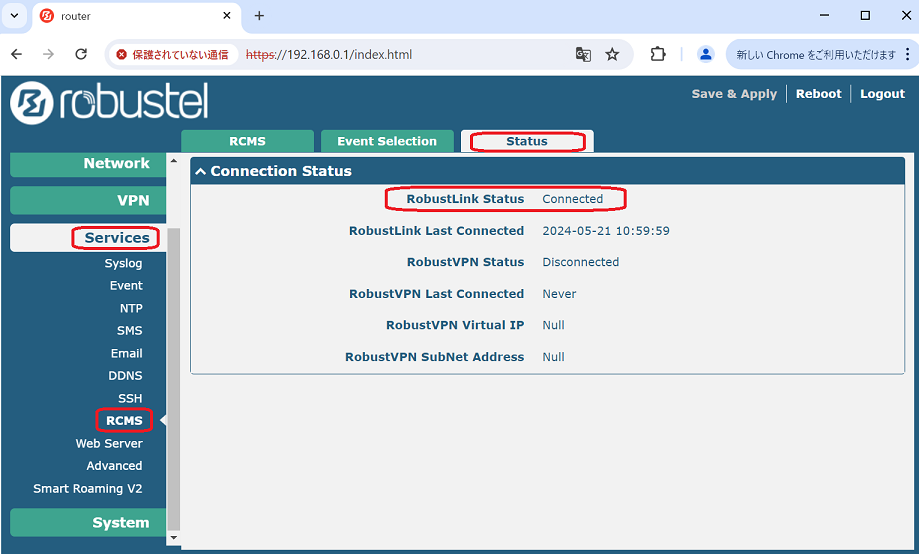Viewport: 919px width, 554px height.
Task: Open Advanced under Services
Action: pos(114,466)
